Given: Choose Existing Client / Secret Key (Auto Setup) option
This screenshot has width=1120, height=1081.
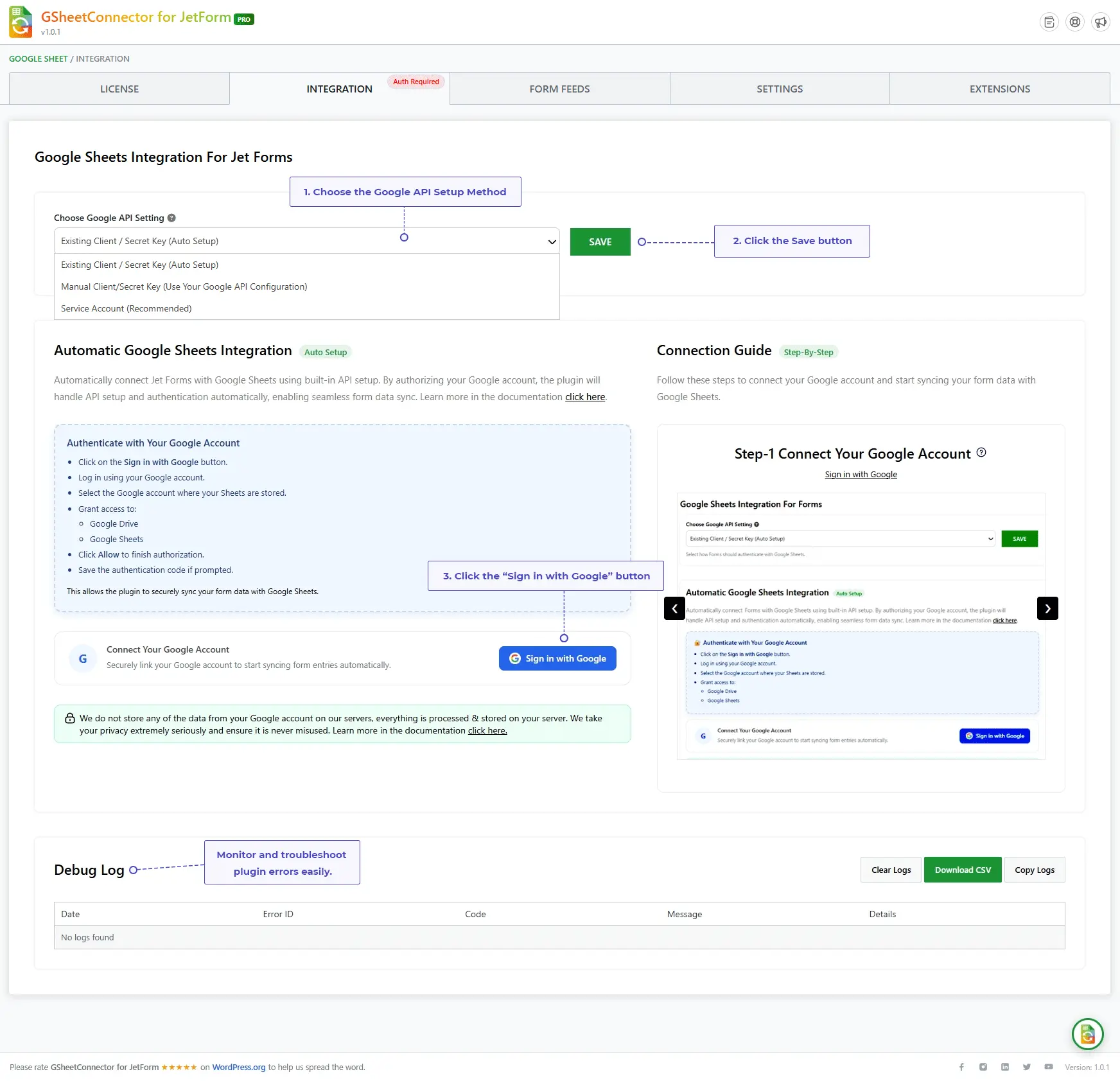Looking at the screenshot, I should [x=306, y=265].
